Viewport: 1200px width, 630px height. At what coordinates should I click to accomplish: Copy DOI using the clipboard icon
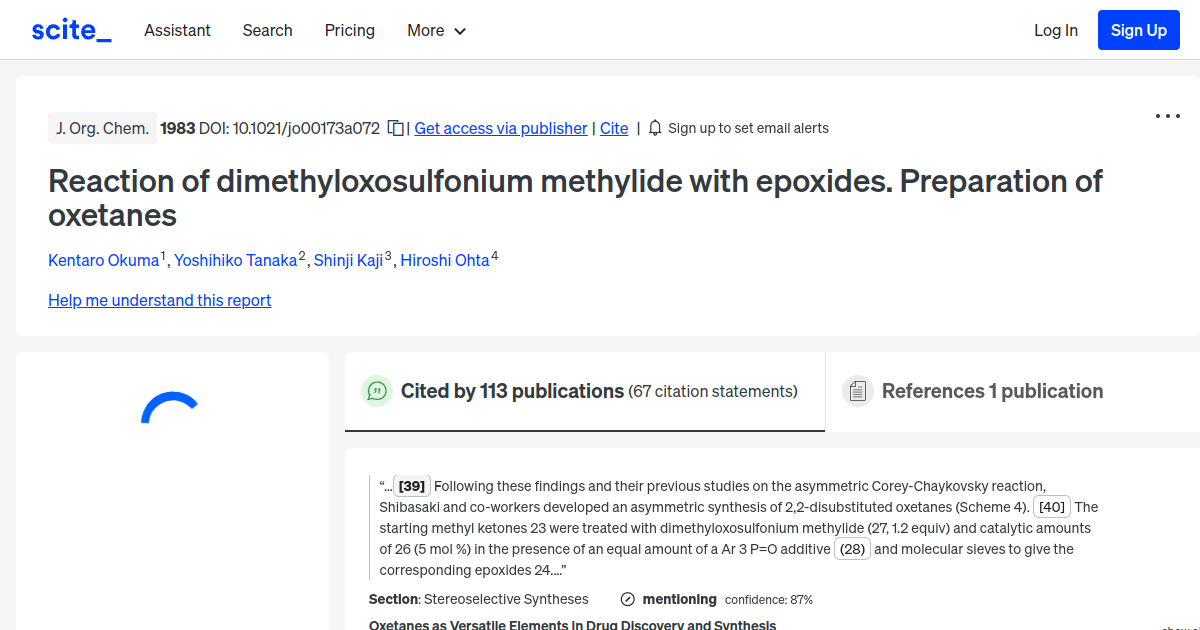(395, 128)
